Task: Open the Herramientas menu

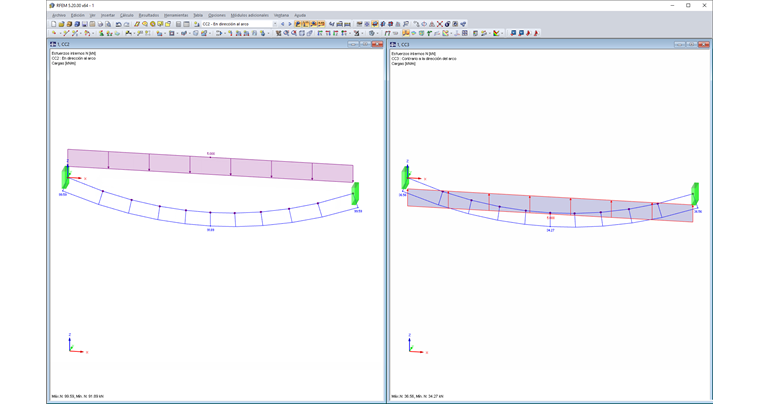Action: point(176,15)
